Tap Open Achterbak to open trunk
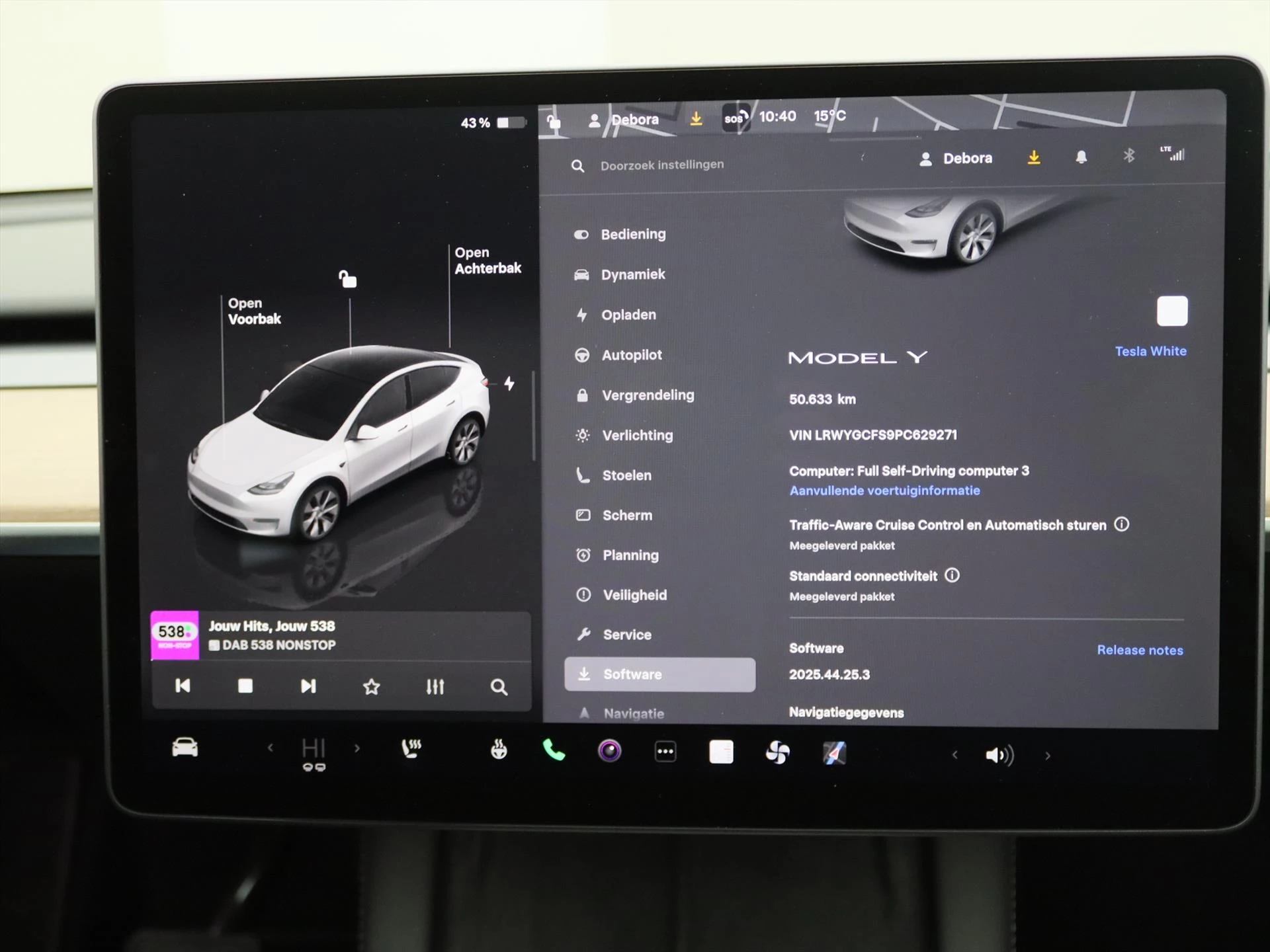This screenshot has width=1270, height=952. (x=488, y=260)
